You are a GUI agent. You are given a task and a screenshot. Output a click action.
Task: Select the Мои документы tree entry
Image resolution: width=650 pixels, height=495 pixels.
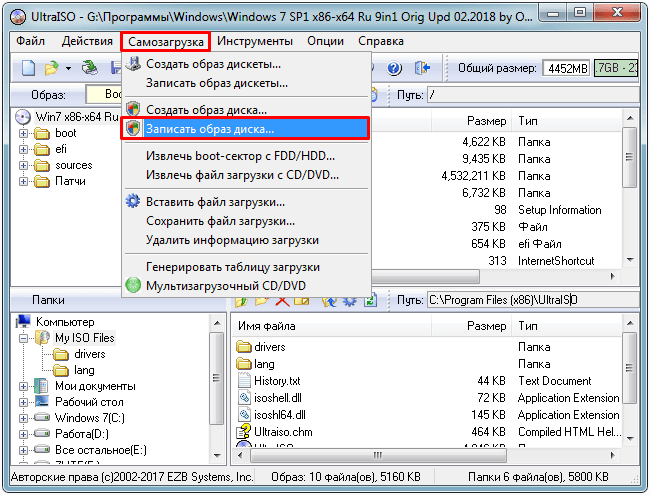click(95, 386)
